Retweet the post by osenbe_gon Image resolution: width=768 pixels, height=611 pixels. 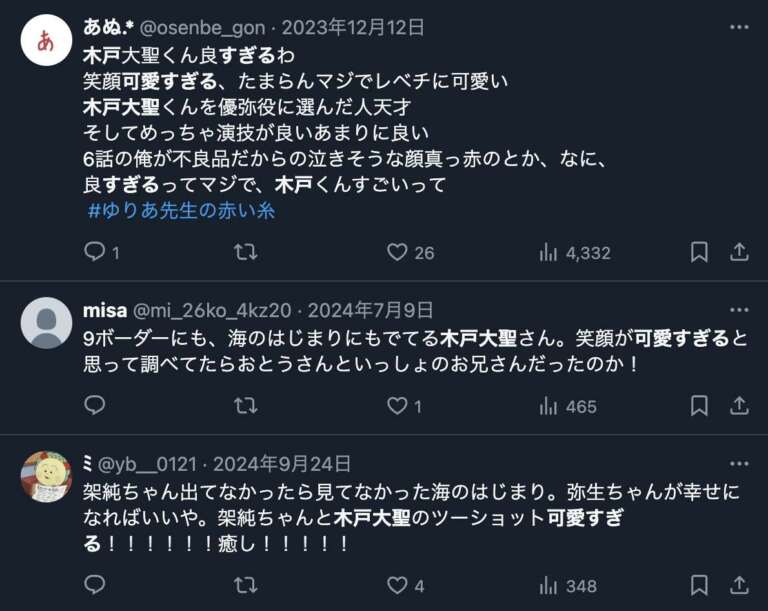coord(245,253)
